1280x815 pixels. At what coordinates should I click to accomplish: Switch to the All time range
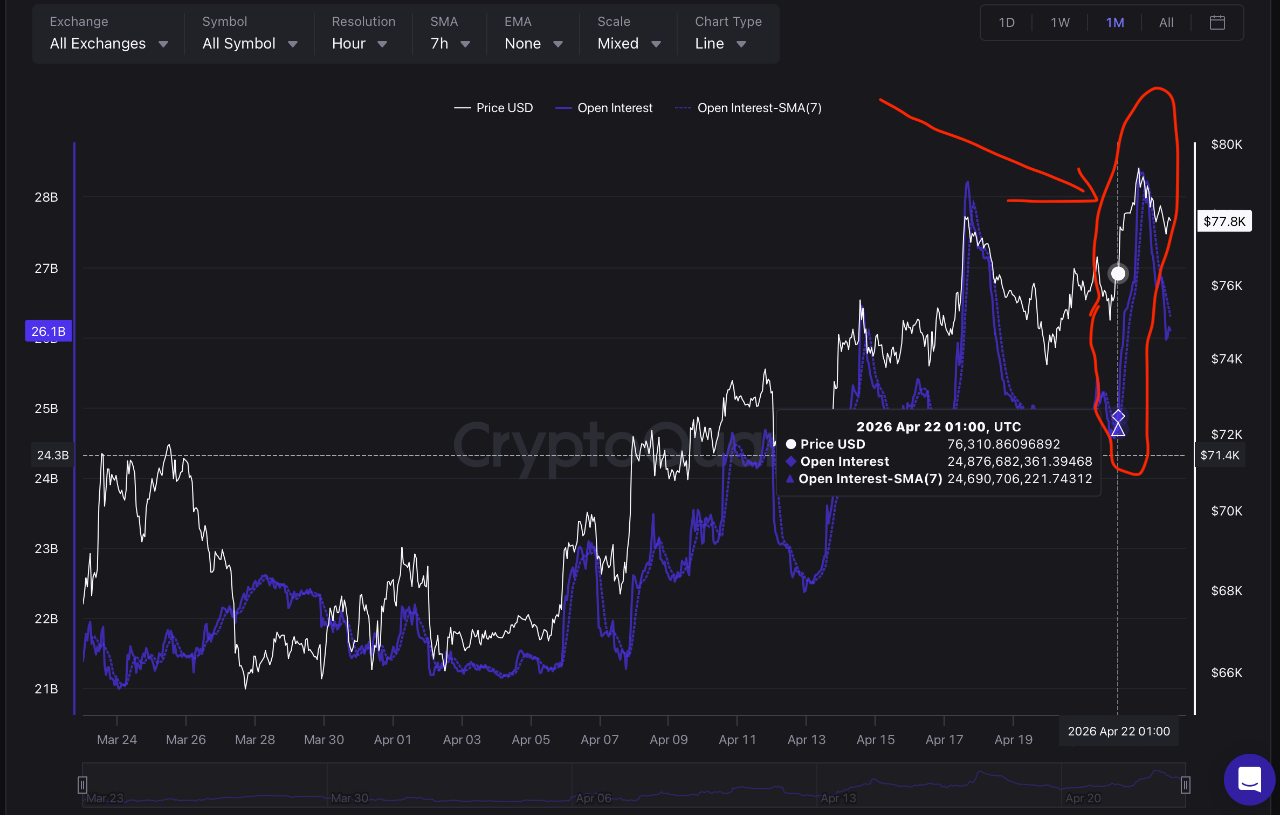pos(1166,22)
